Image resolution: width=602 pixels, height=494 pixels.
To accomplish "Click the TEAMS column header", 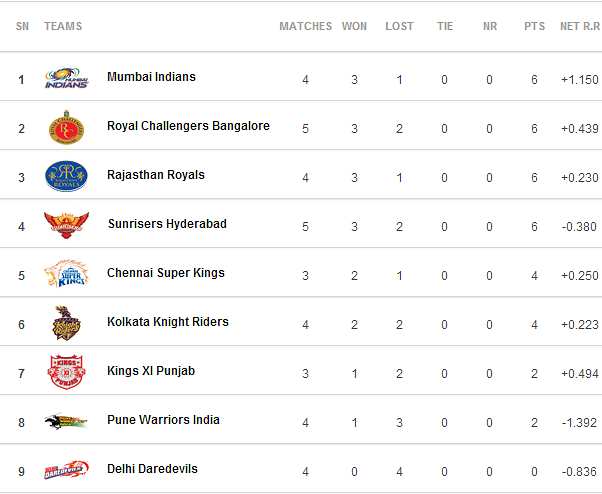I will [x=63, y=26].
